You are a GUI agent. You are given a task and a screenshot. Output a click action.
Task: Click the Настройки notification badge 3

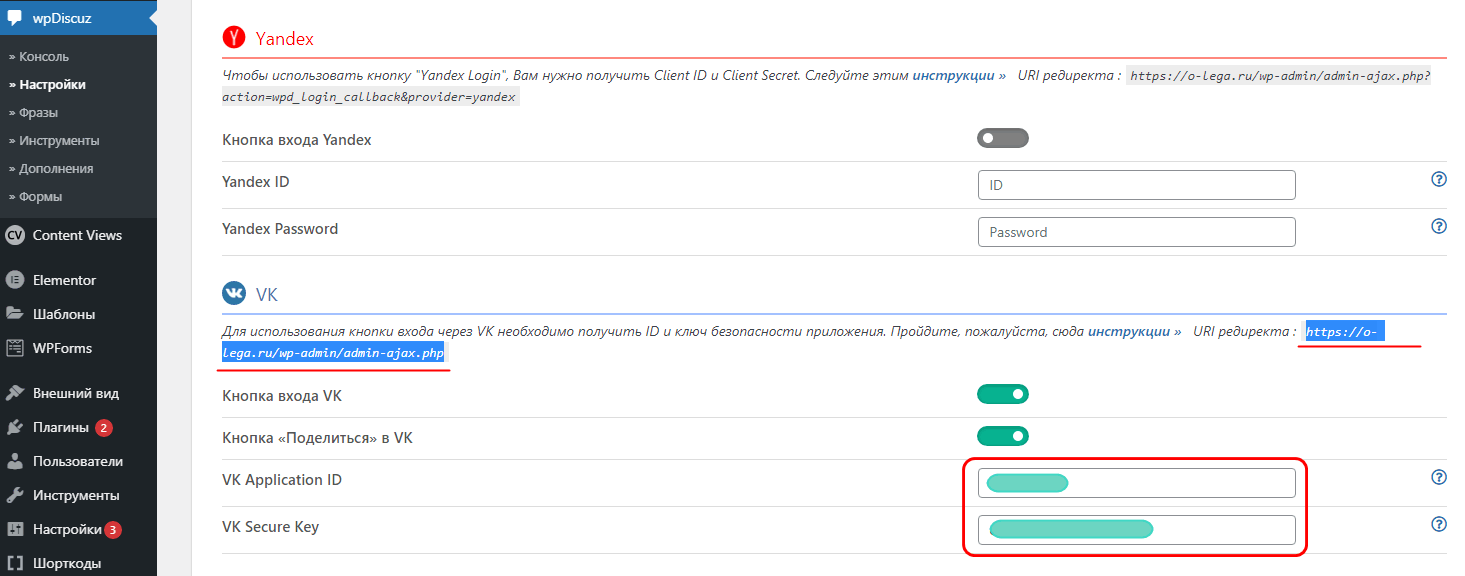click(x=113, y=530)
